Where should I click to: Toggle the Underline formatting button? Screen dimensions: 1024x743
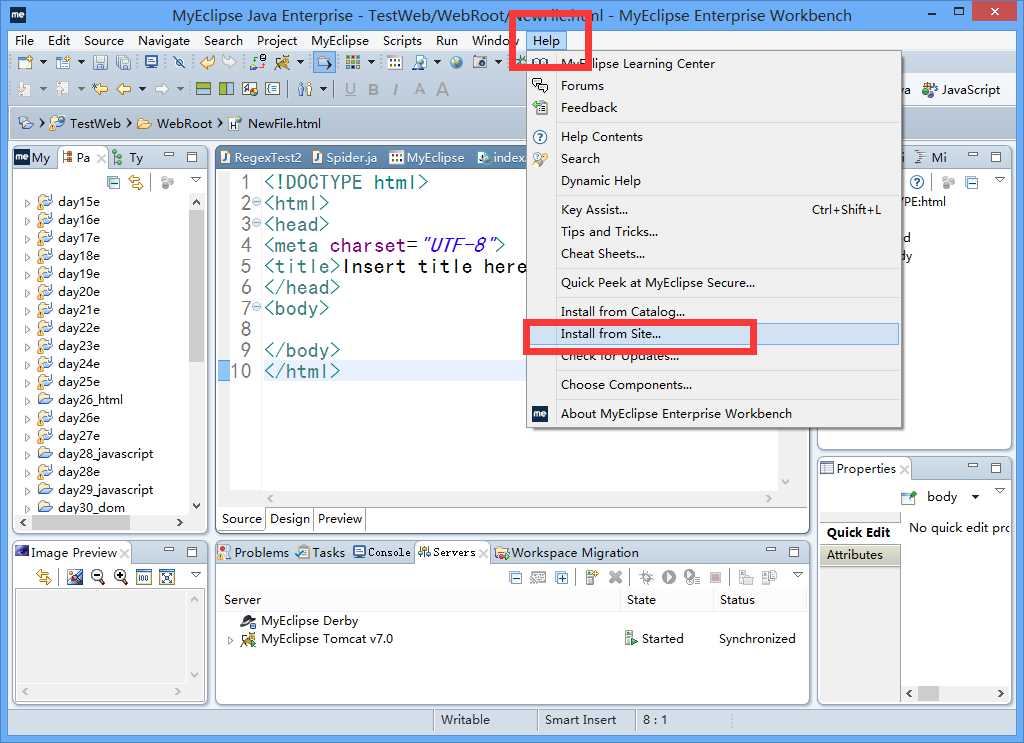tap(351, 89)
